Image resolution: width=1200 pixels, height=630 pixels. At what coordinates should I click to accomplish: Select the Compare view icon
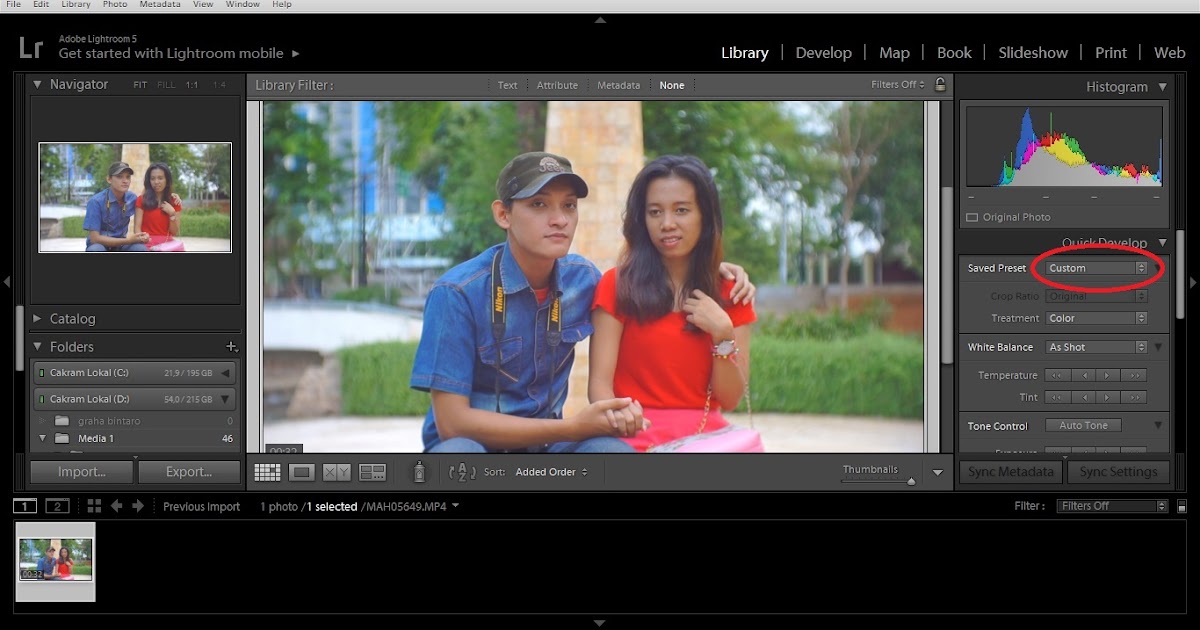click(x=336, y=471)
